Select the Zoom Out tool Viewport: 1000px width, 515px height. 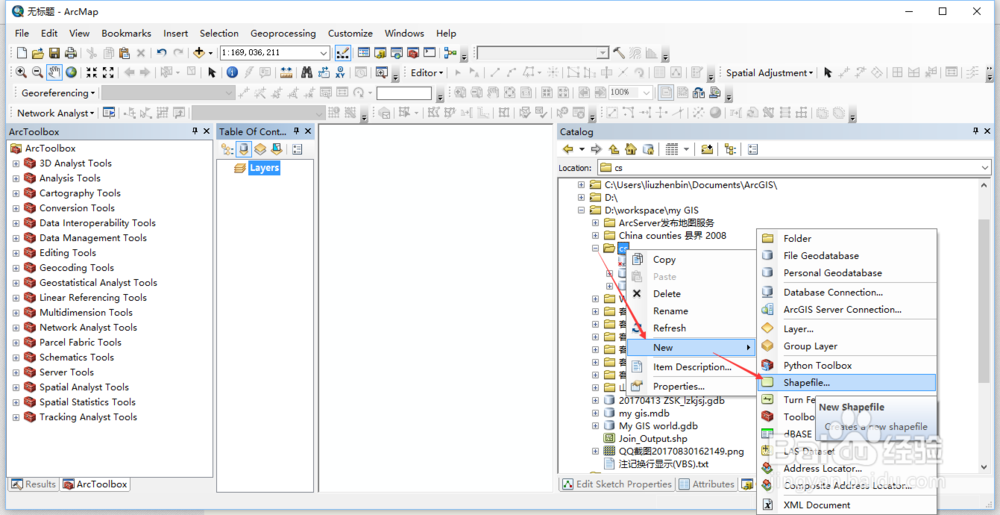(37, 73)
